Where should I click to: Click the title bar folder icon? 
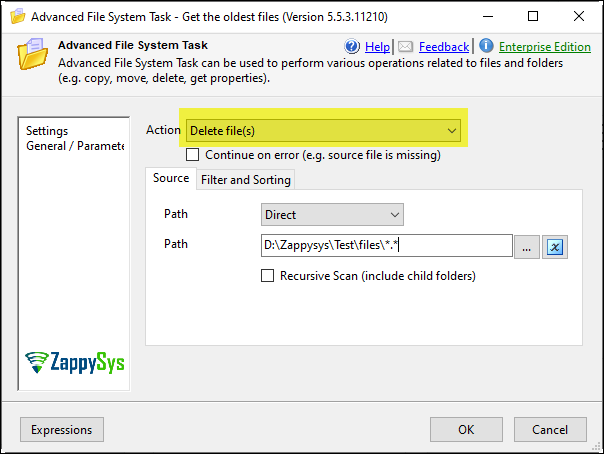coord(17,17)
